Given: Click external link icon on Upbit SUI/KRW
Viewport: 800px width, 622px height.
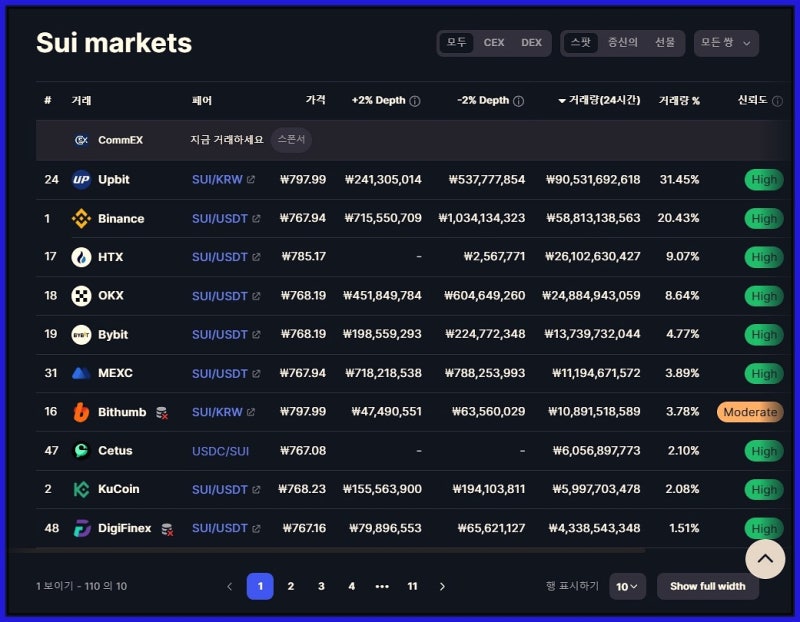Looking at the screenshot, I should coord(251,180).
